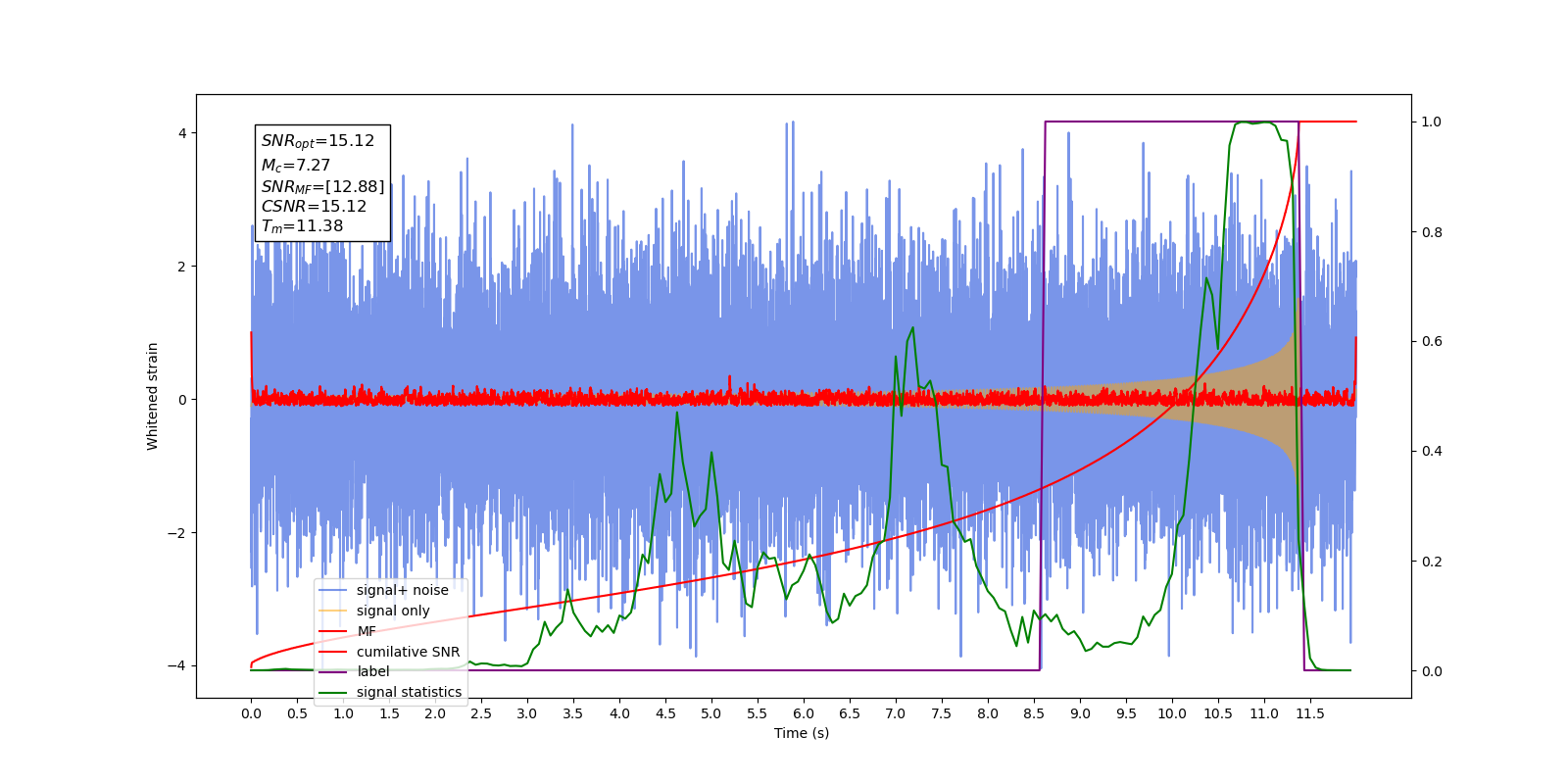Click the green line sample for signal statistics
The width and height of the screenshot is (1568, 784).
click(x=333, y=692)
